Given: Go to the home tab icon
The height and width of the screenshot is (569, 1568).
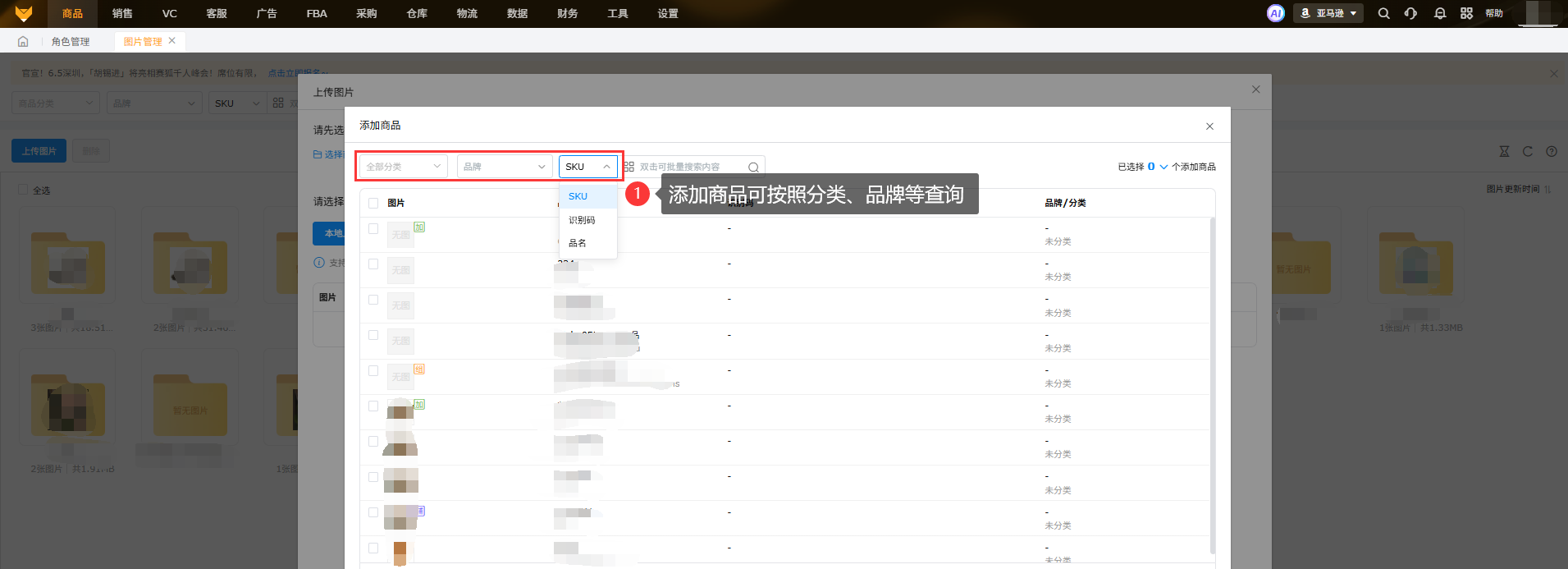Looking at the screenshot, I should pos(23,41).
